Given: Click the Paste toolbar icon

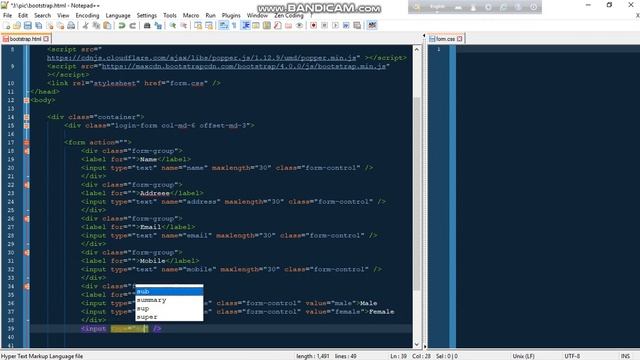Looking at the screenshot, I should pyautogui.click(x=107, y=25).
